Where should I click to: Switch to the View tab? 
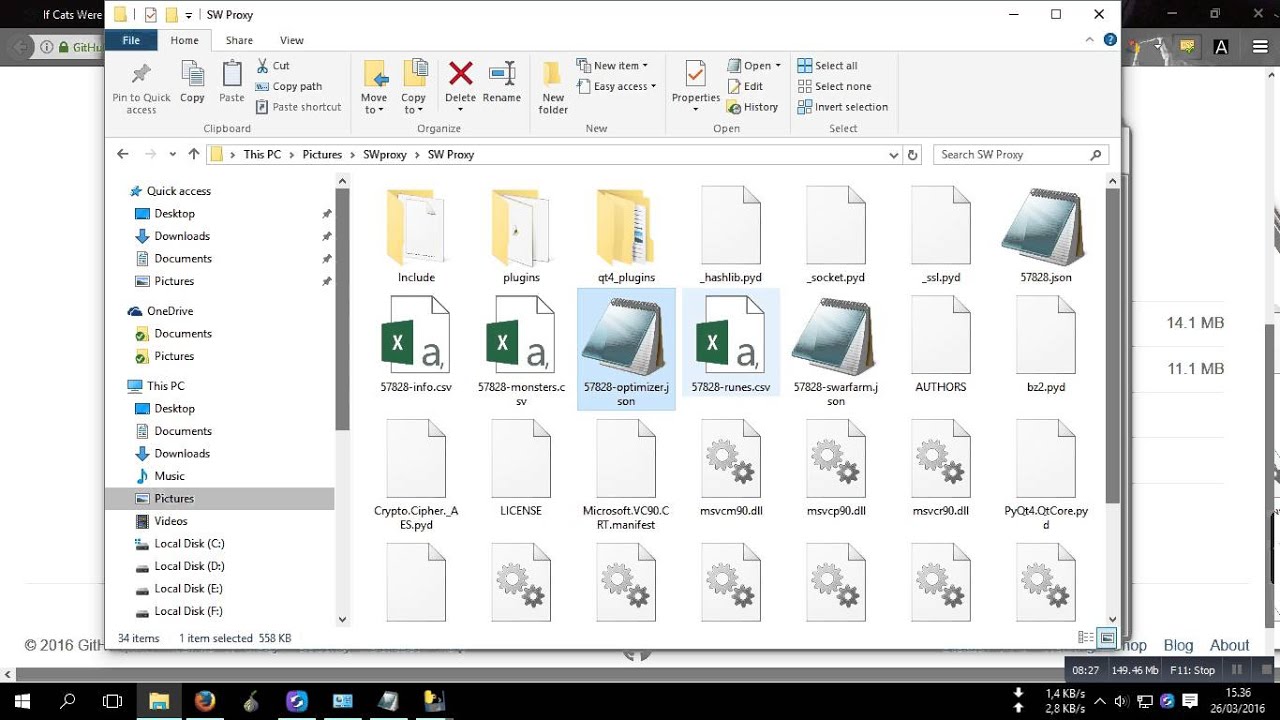tap(291, 40)
